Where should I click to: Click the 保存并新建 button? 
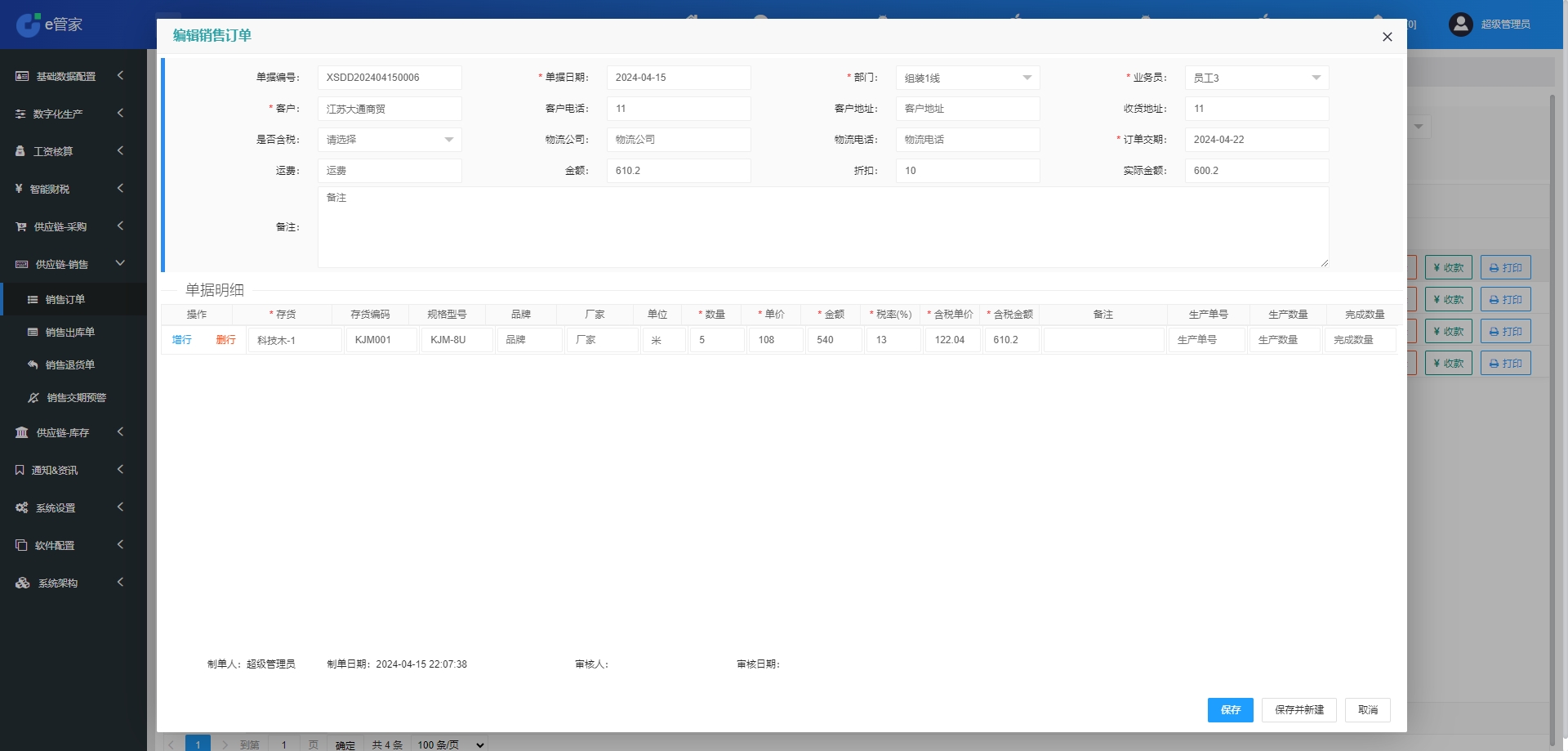[x=1299, y=710]
